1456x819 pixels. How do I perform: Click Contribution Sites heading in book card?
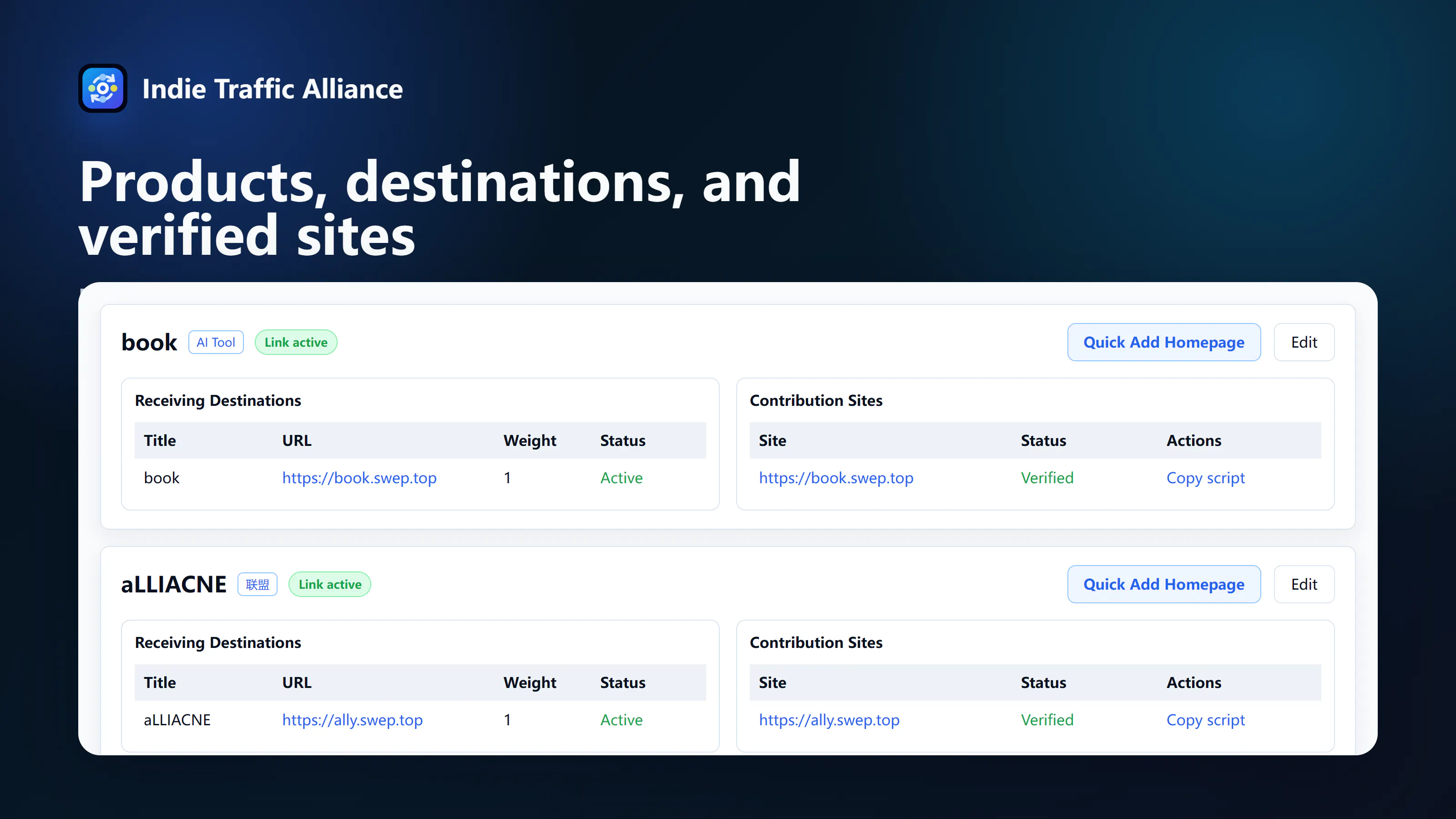pyautogui.click(x=816, y=400)
